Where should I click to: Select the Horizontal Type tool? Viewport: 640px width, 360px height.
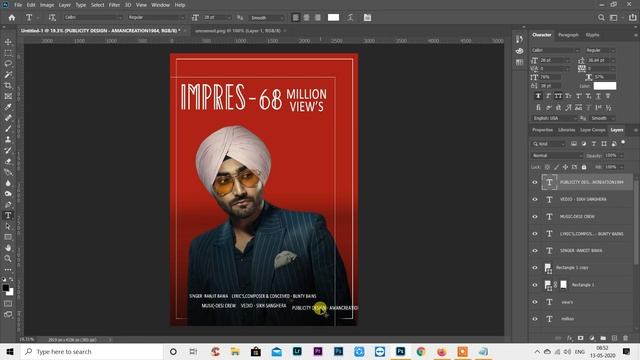[x=8, y=215]
